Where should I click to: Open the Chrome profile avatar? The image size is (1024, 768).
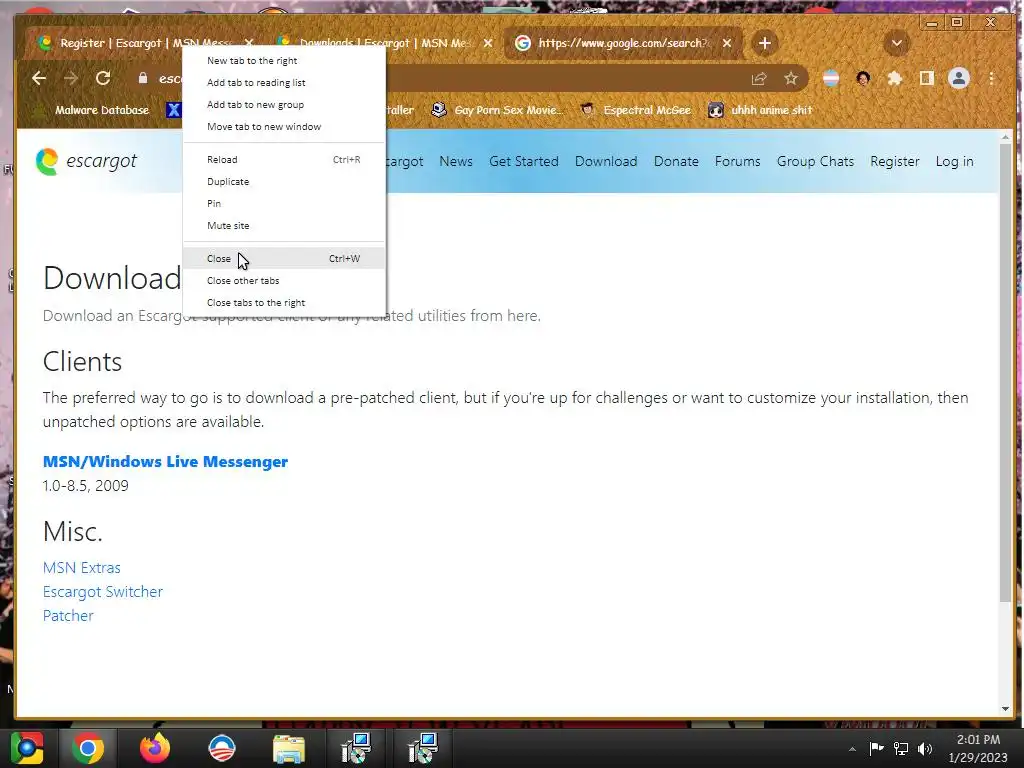959,78
